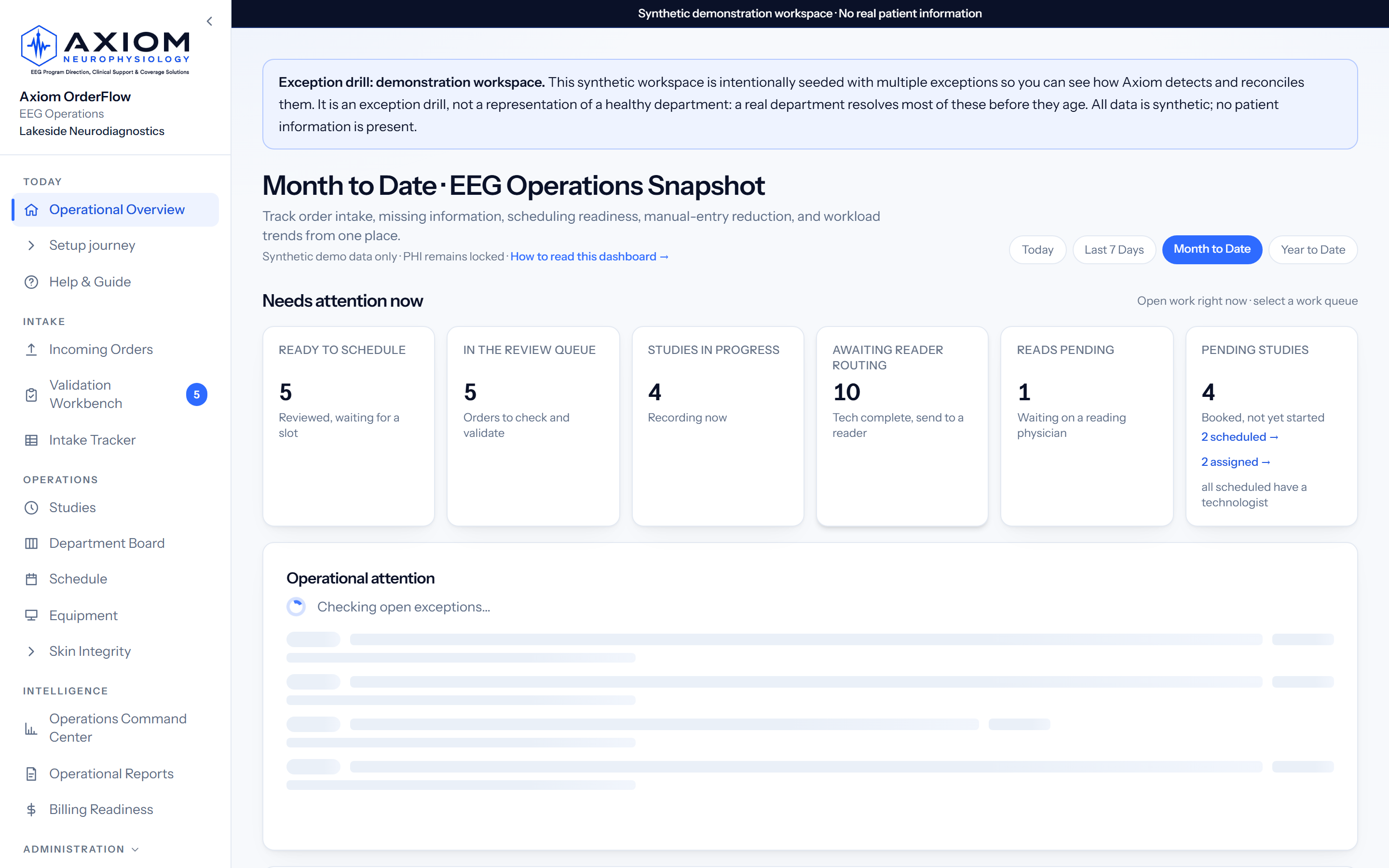
Task: Click the dollar icon beside Billing Readiness
Action: (31, 810)
